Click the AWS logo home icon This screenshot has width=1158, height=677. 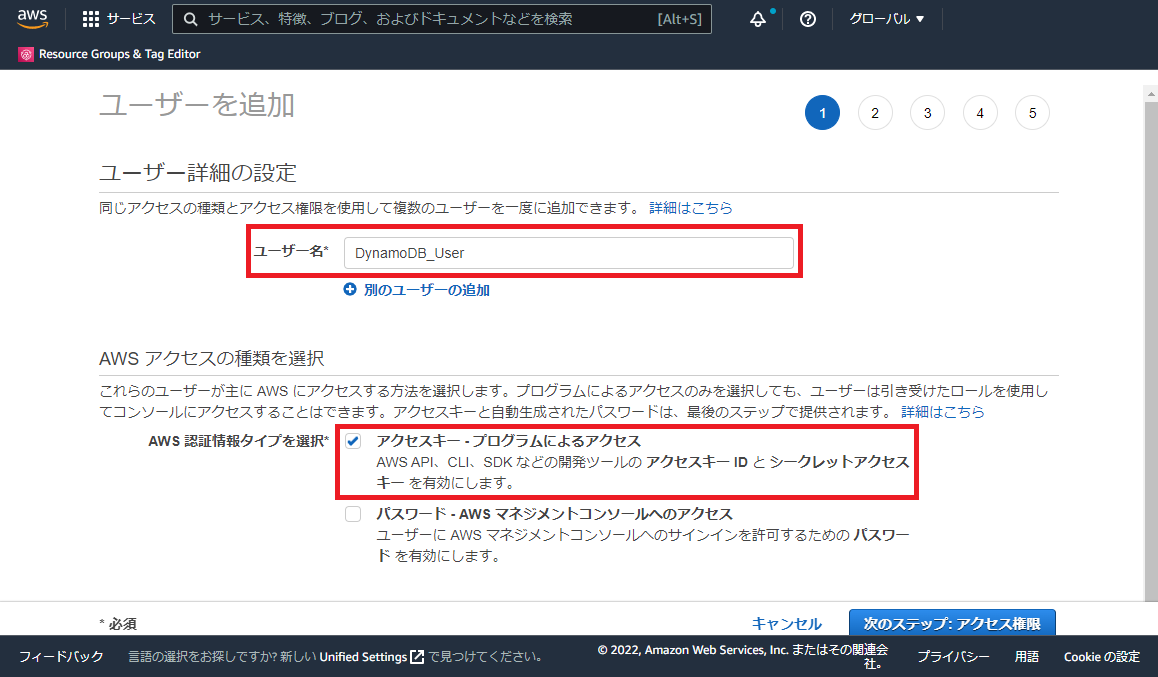tap(32, 19)
